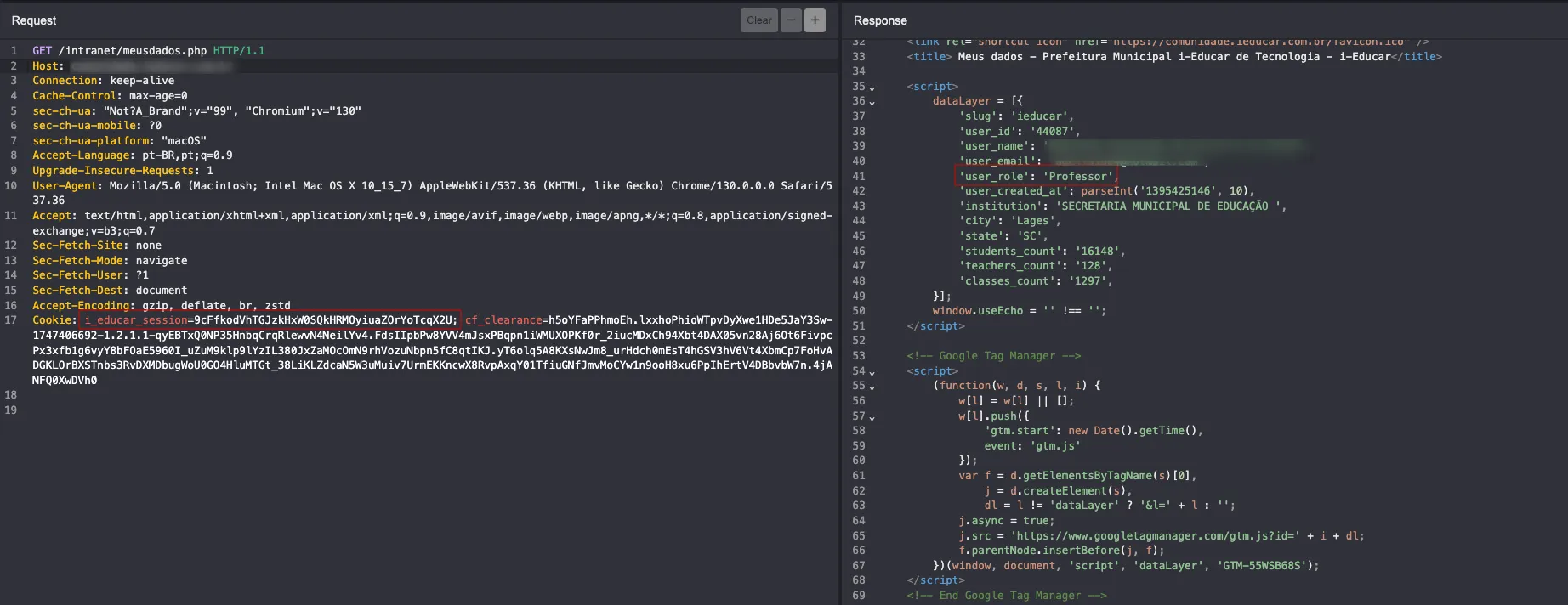Click the 'students_count': '16148' line
The image size is (1568, 605).
1042,252
